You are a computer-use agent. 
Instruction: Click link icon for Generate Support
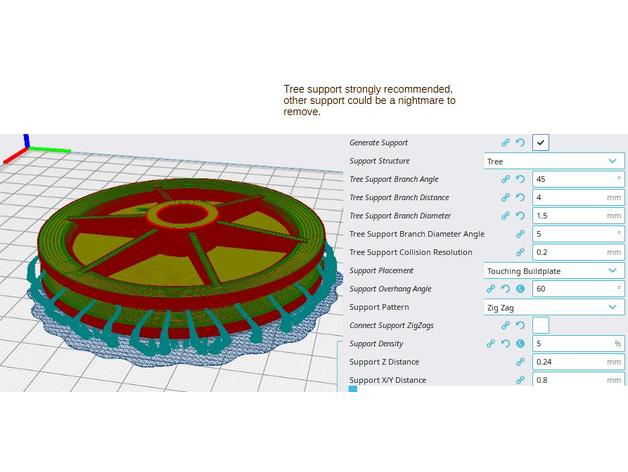pyautogui.click(x=506, y=143)
